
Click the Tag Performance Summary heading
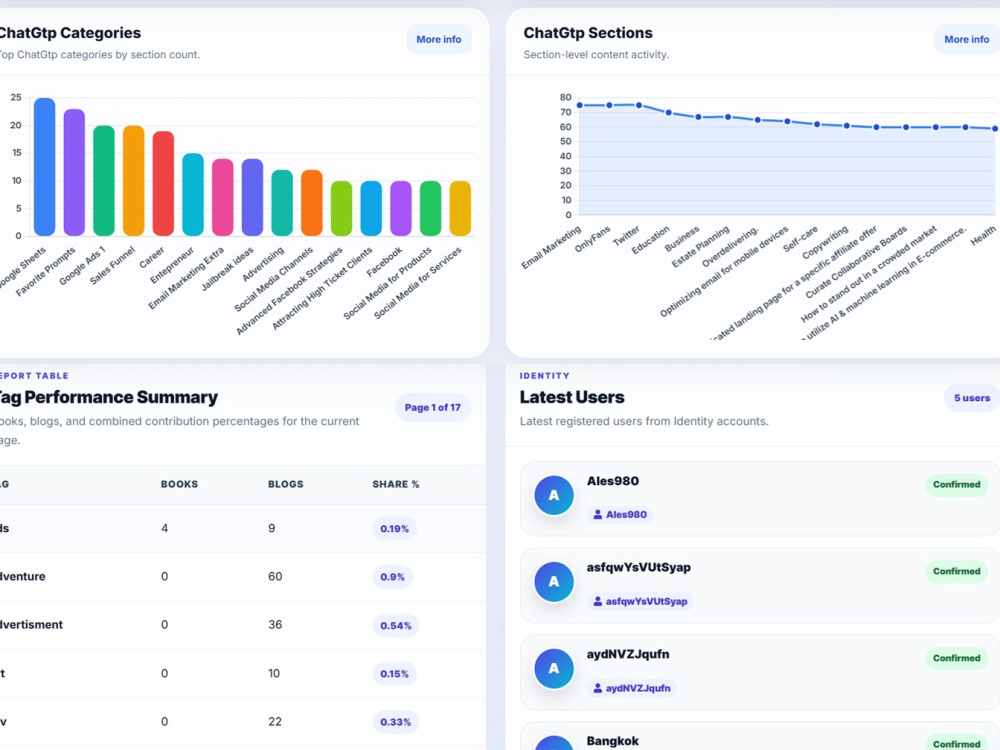[108, 397]
